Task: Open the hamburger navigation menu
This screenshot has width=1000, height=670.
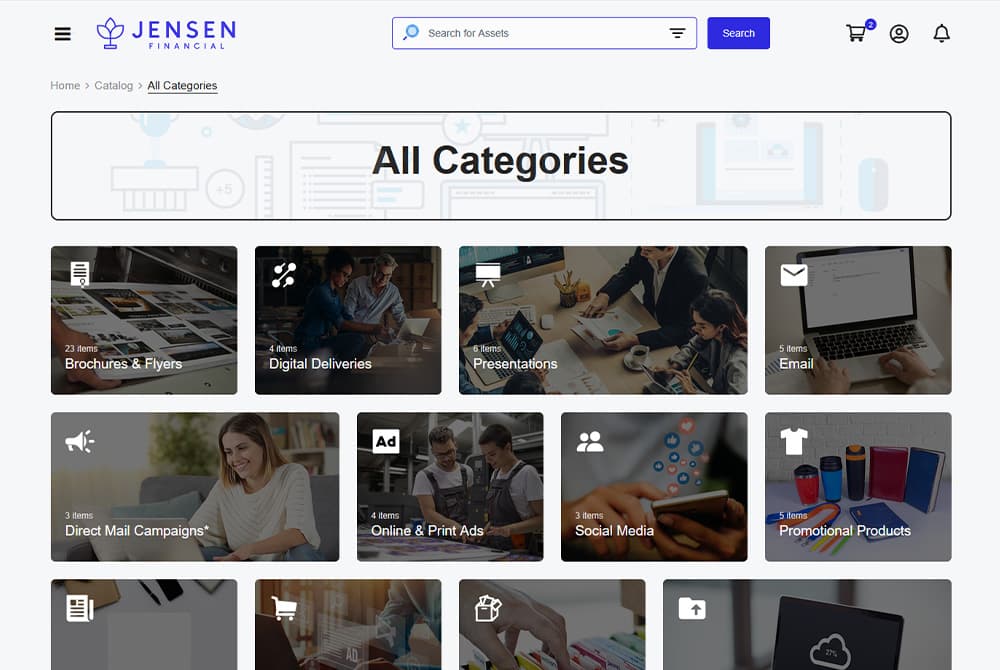Action: pos(62,34)
